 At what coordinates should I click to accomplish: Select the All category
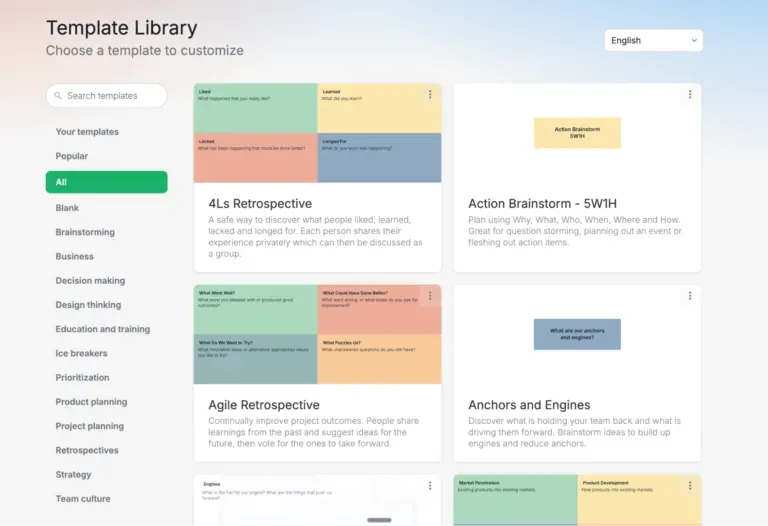[107, 182]
